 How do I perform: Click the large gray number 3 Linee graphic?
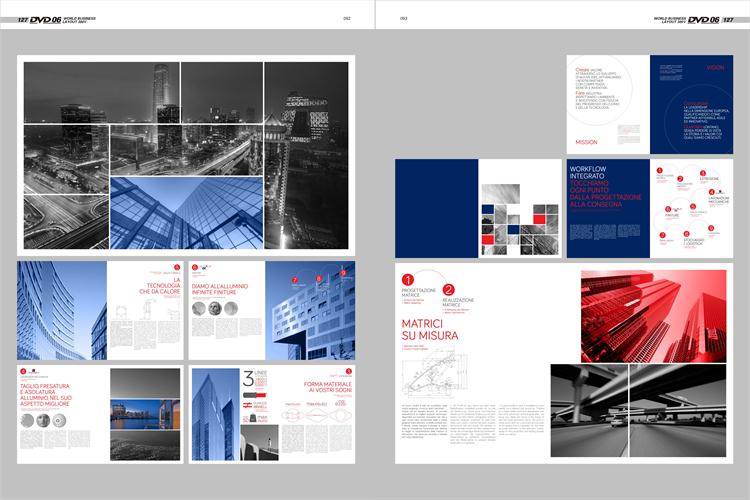pos(247,379)
